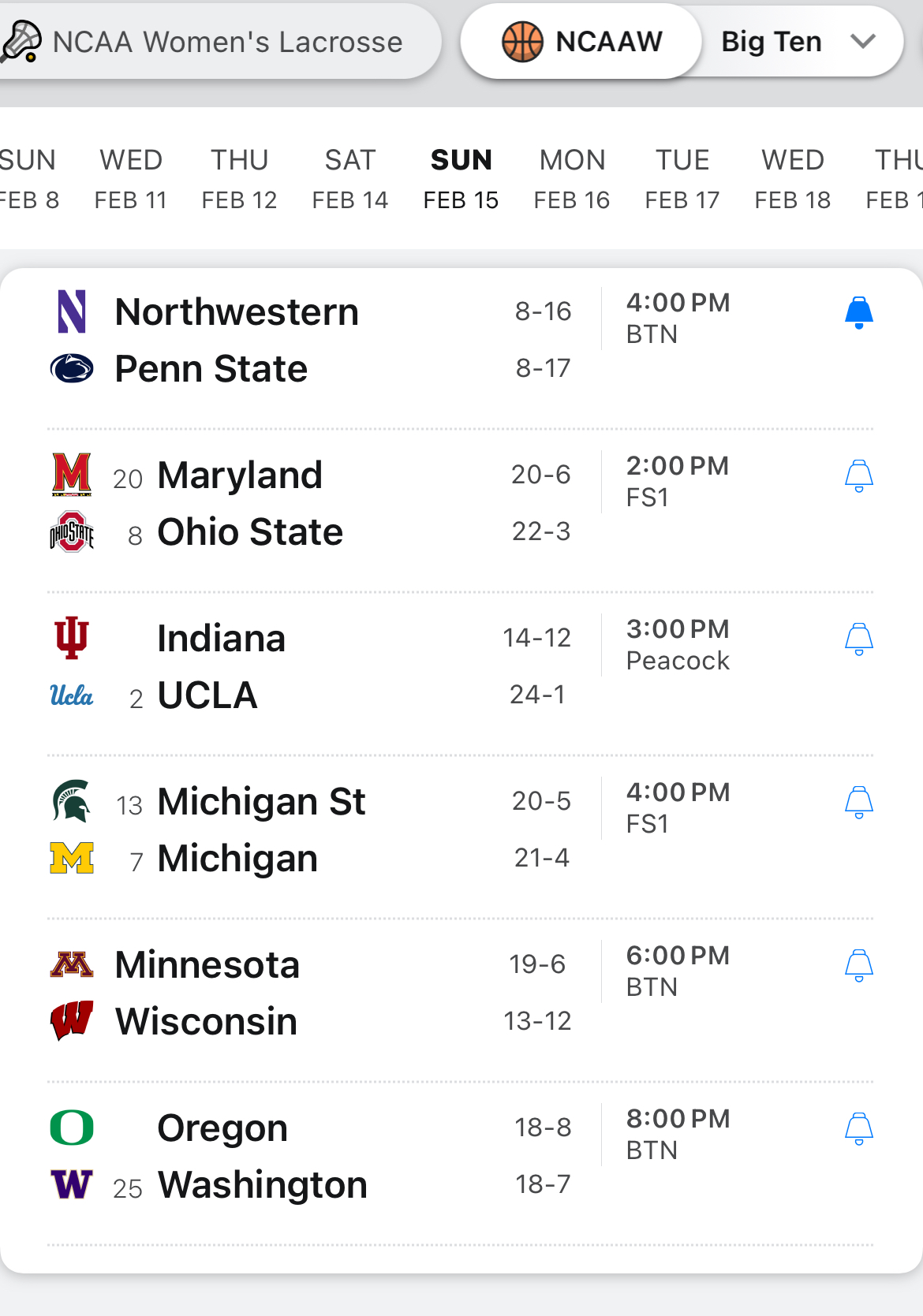Select the MON FEB 16 date tab
Screen dimensions: 923x1316
tap(572, 179)
